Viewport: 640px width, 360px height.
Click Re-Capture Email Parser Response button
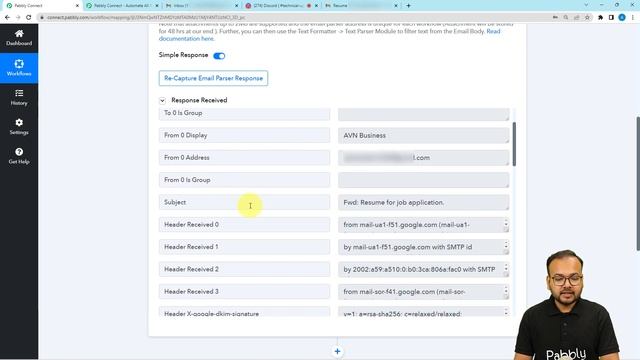click(213, 78)
